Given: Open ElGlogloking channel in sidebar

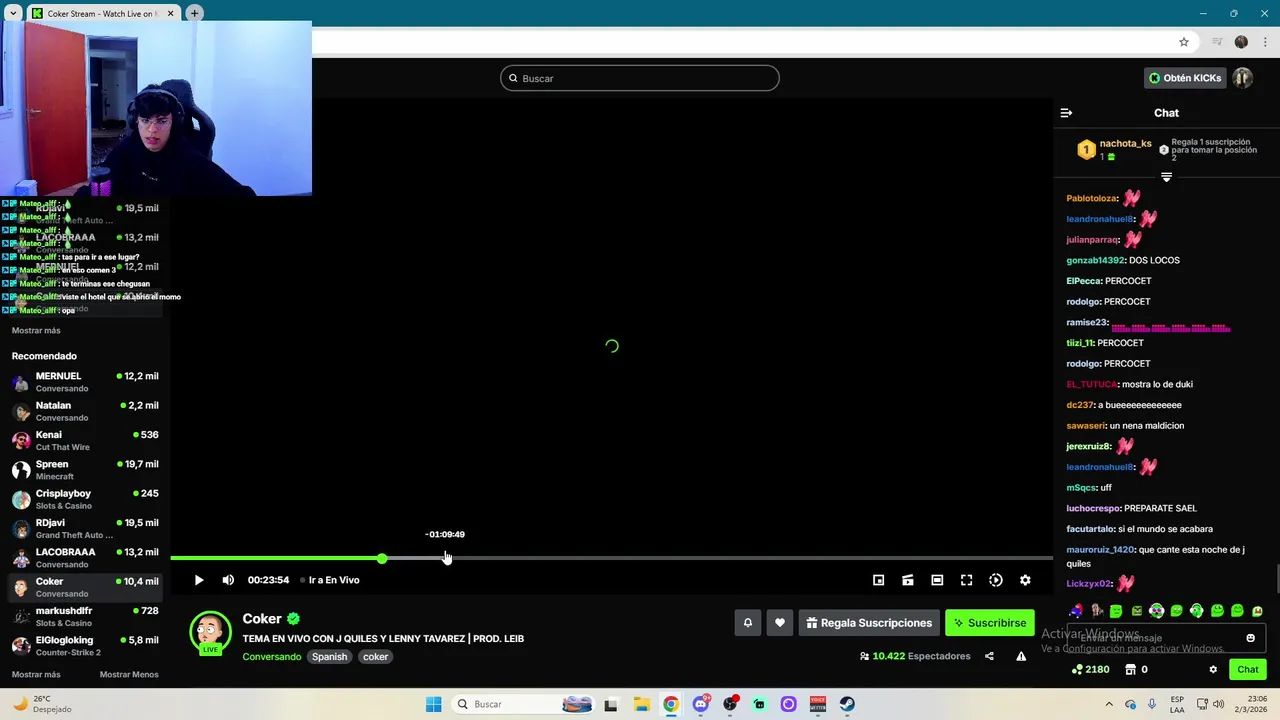Looking at the screenshot, I should (85, 646).
